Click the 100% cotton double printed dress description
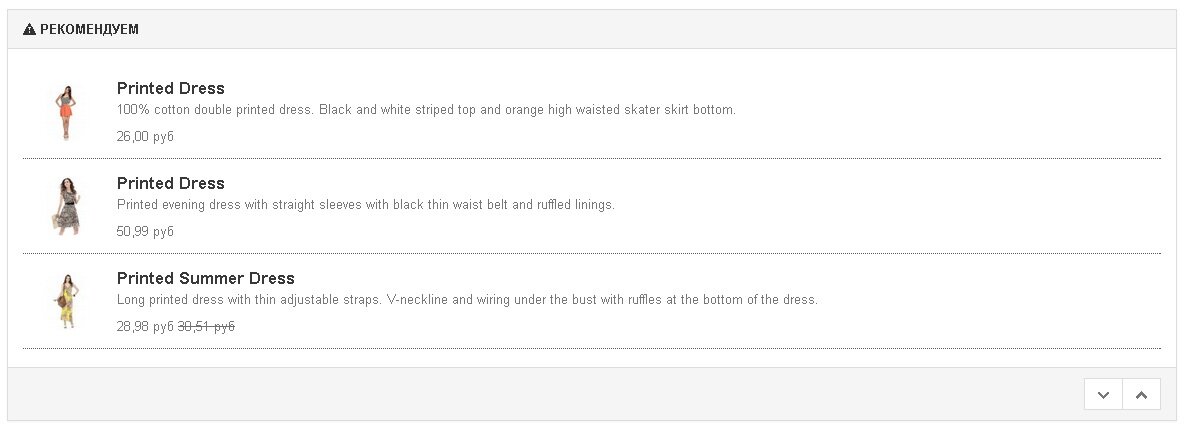The width and height of the screenshot is (1187, 436). 426,110
